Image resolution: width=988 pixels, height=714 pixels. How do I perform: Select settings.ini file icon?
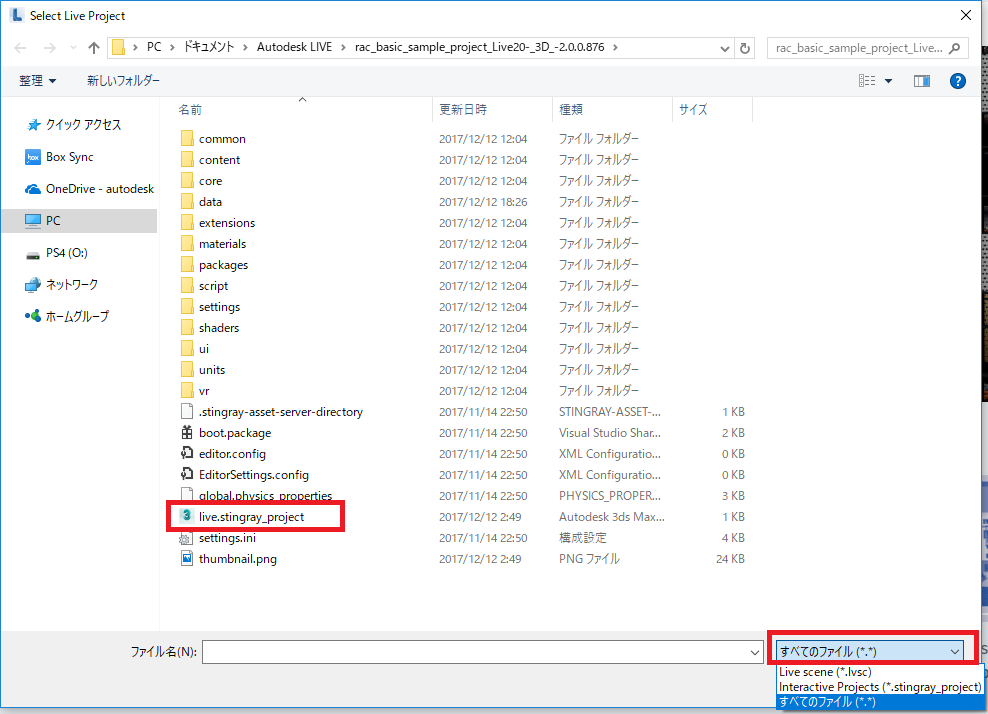[186, 538]
